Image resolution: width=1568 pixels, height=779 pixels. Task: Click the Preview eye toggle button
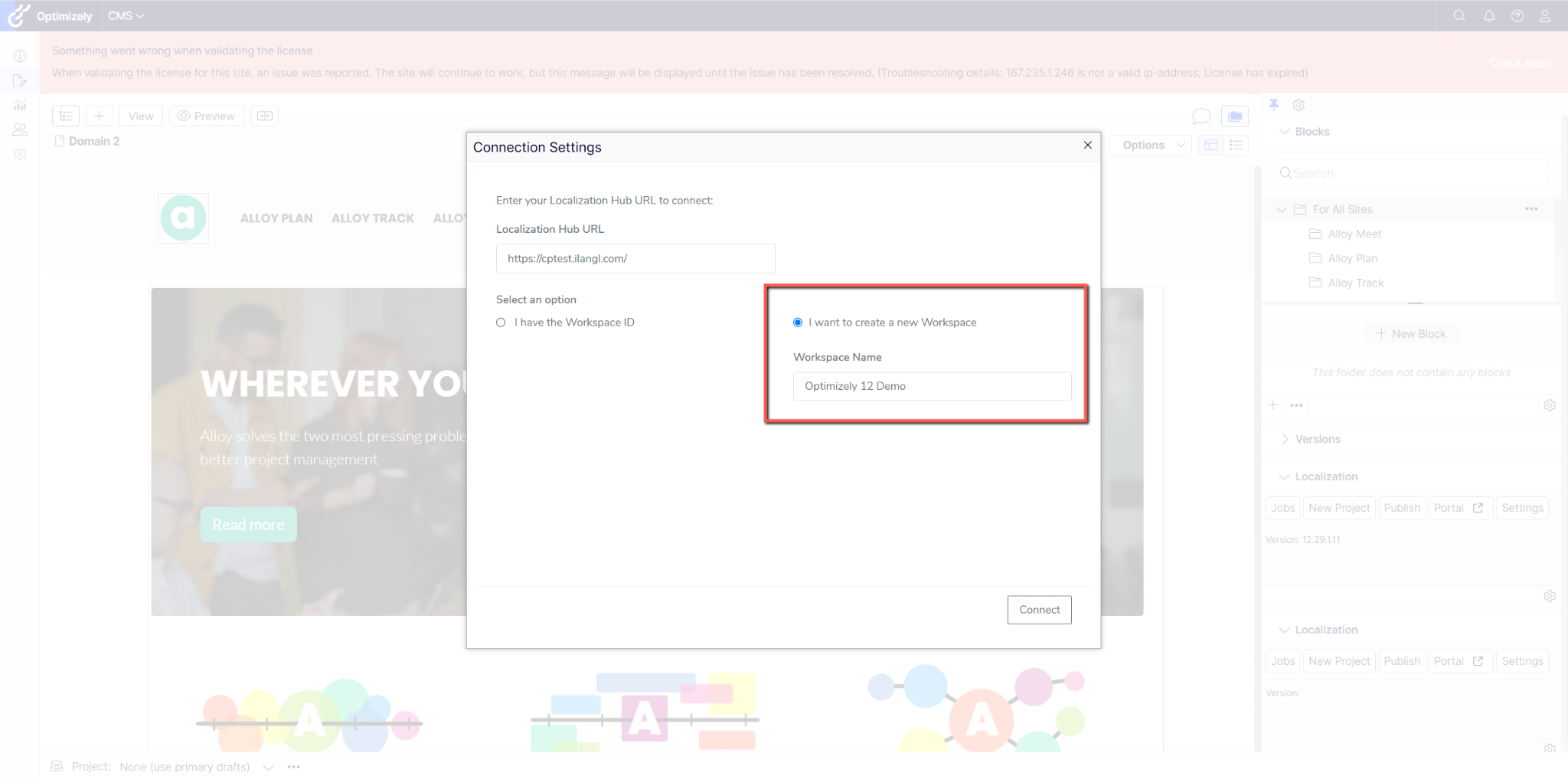[206, 116]
